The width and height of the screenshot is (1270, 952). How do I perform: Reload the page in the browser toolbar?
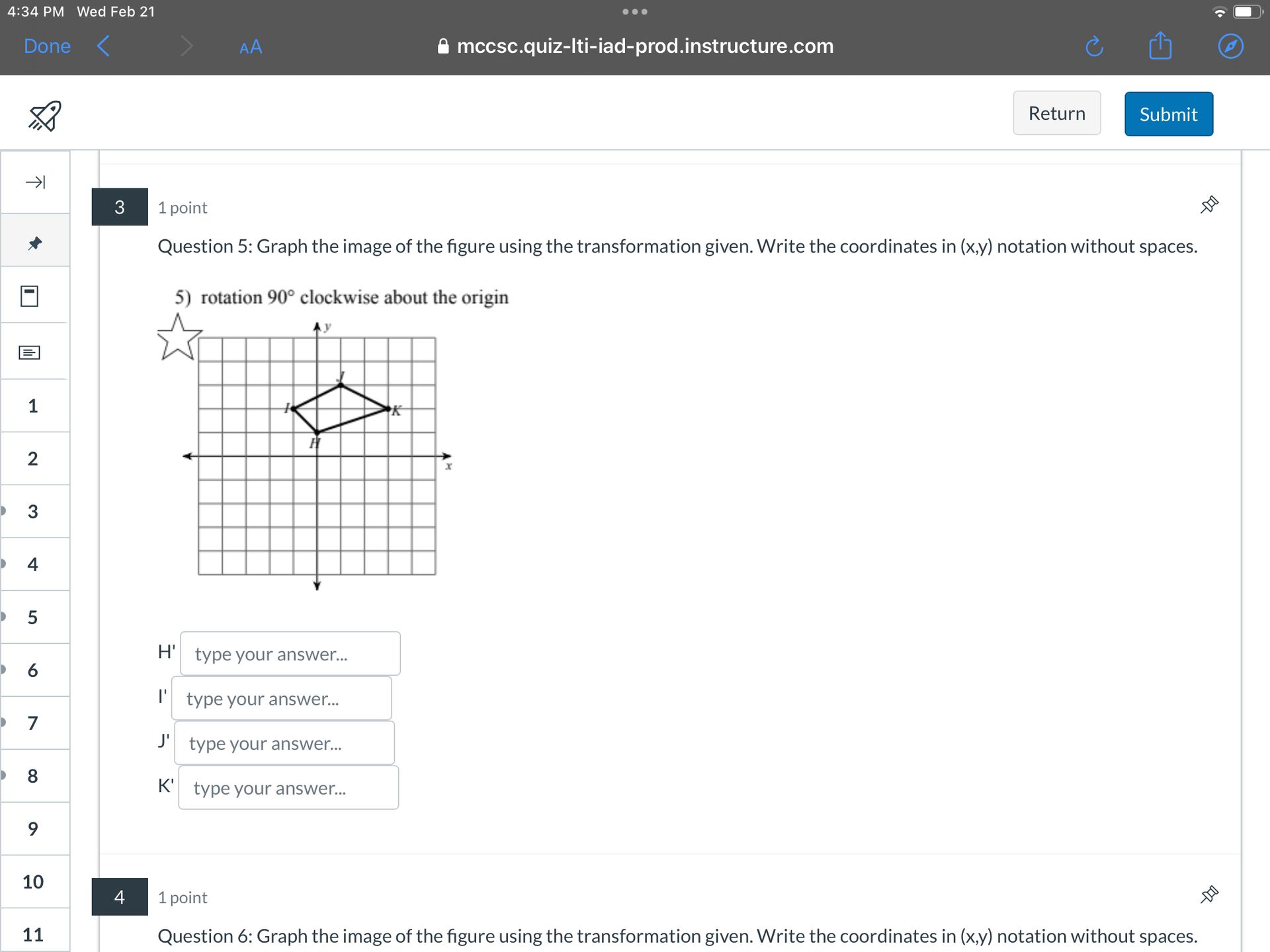click(x=1095, y=46)
